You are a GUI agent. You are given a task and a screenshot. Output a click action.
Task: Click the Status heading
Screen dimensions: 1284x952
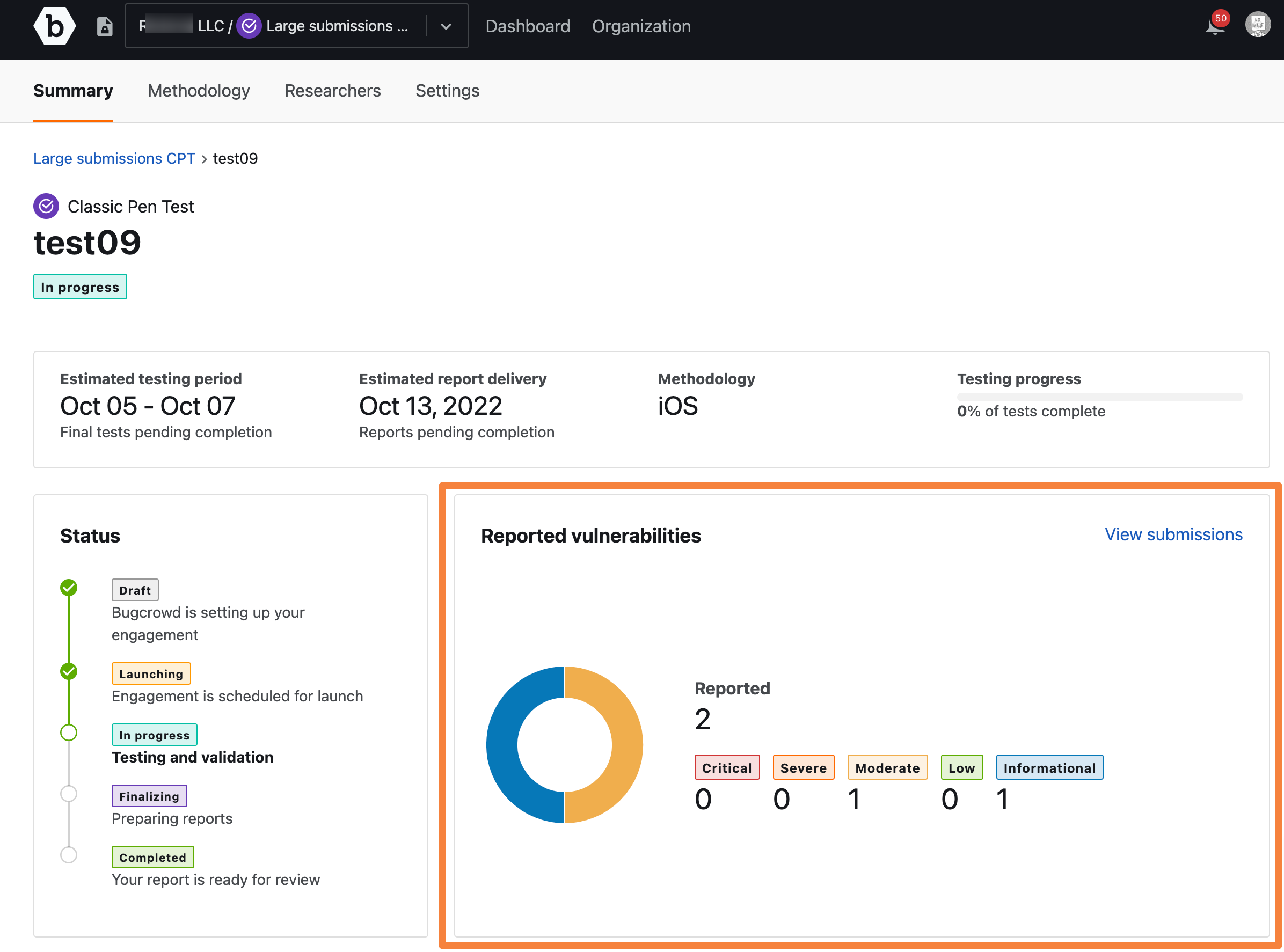point(90,536)
